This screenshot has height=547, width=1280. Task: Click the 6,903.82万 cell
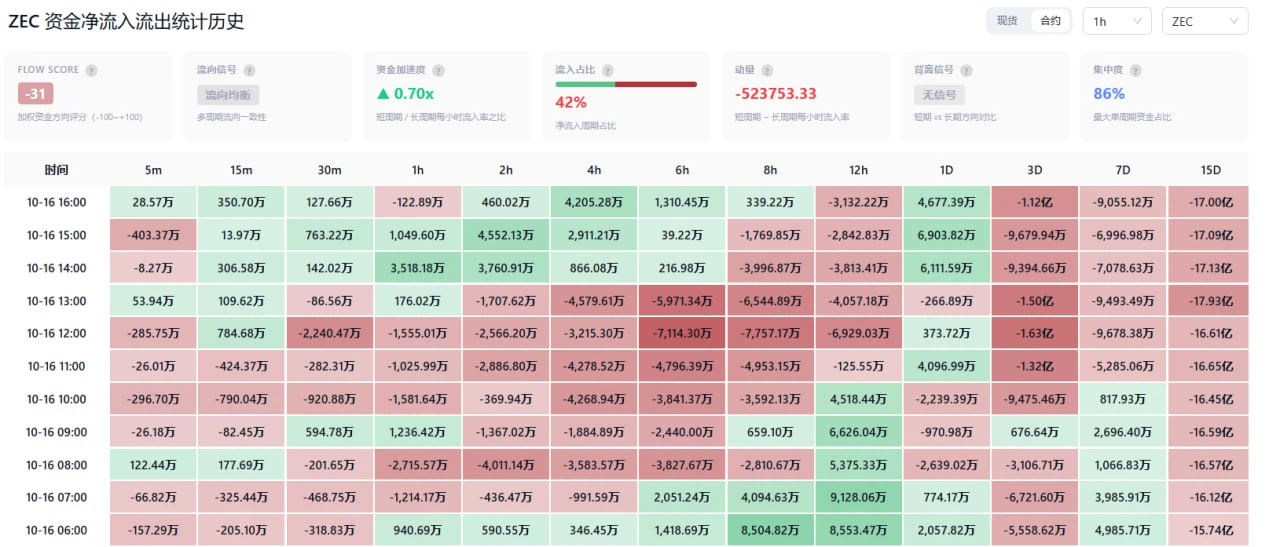947,236
